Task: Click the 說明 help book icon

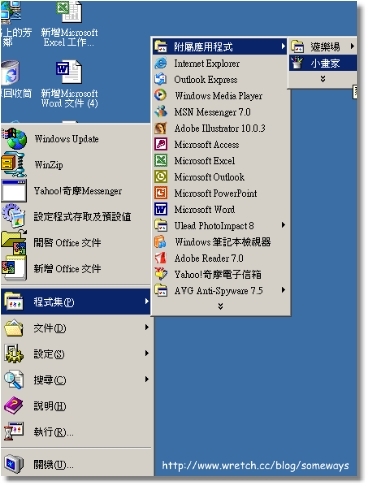Action: (14, 406)
